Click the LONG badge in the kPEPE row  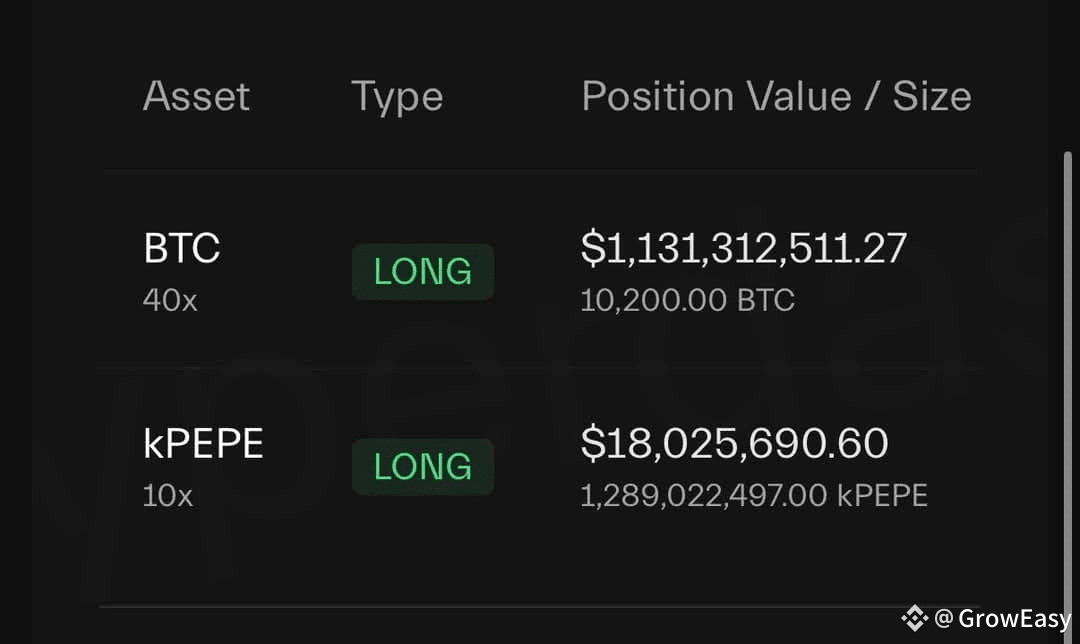(x=423, y=466)
